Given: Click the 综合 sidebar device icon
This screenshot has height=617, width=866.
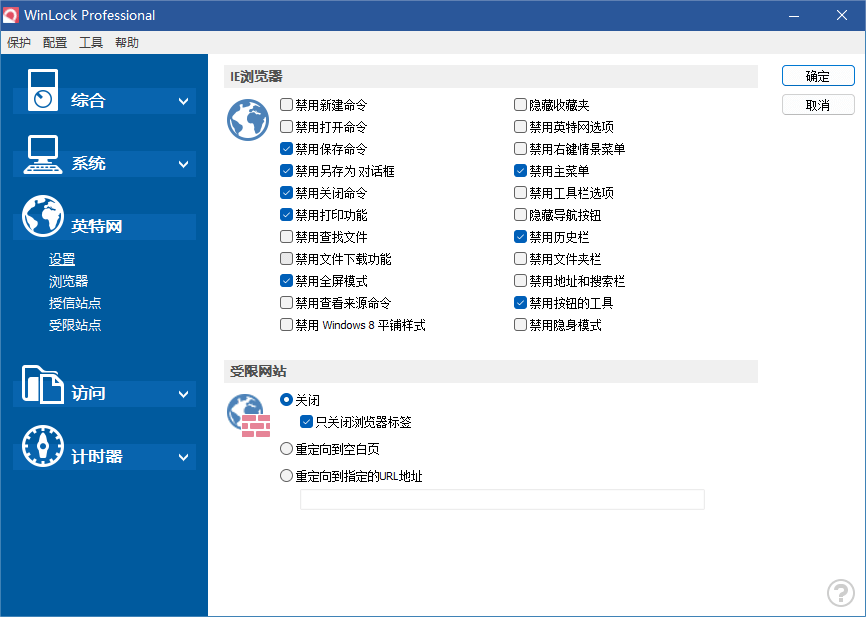Looking at the screenshot, I should (x=42, y=90).
